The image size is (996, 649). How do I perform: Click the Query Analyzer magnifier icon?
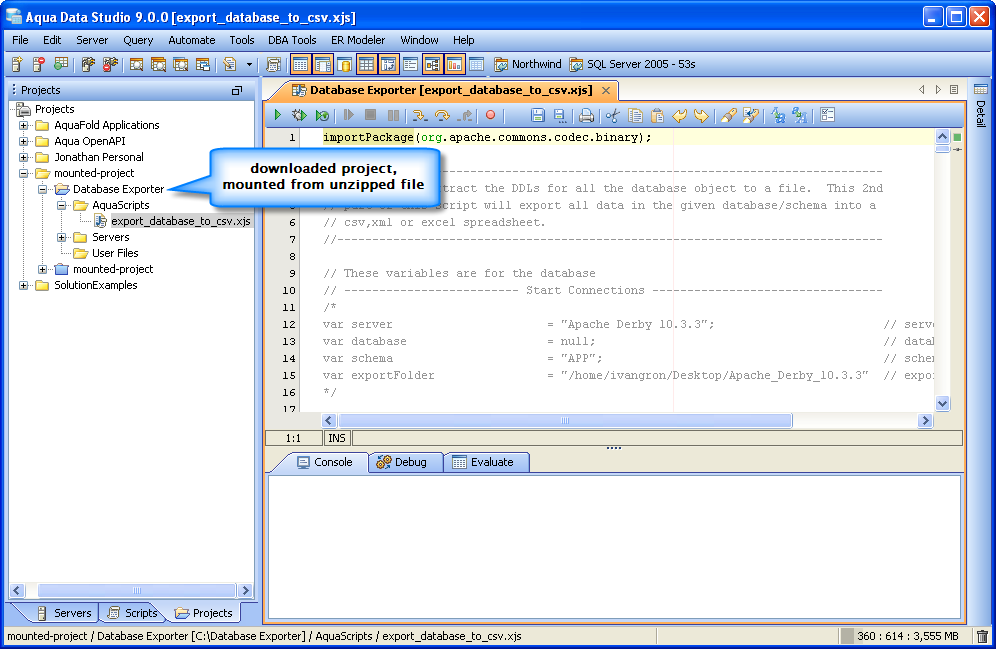[x=136, y=64]
